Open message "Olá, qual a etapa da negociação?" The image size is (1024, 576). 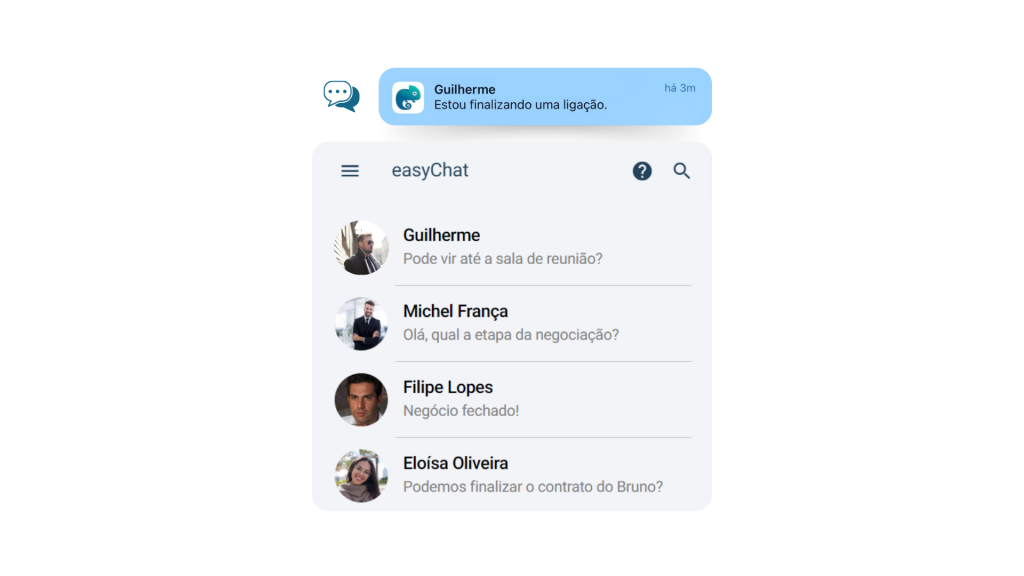tap(511, 335)
